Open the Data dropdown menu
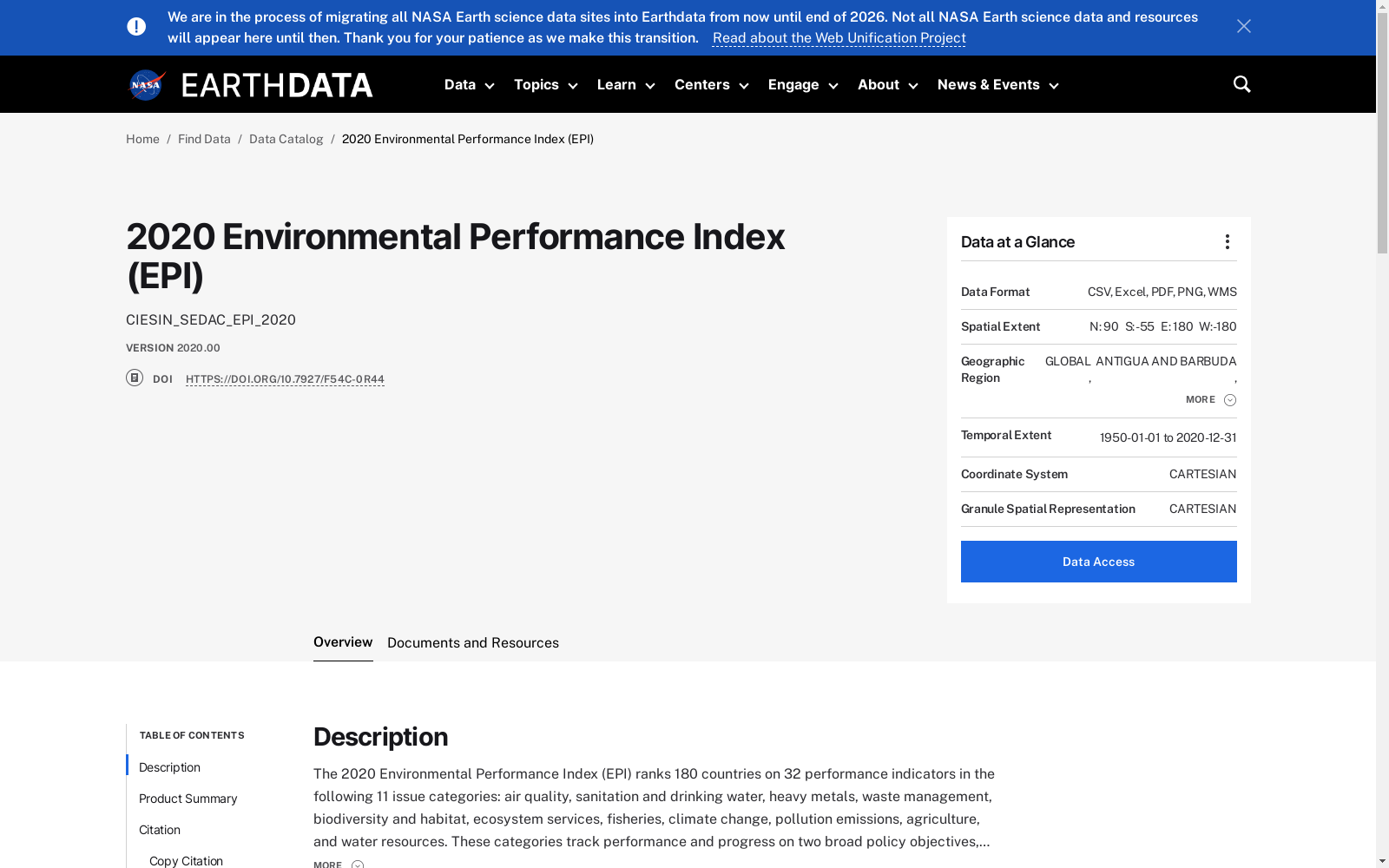 point(469,85)
